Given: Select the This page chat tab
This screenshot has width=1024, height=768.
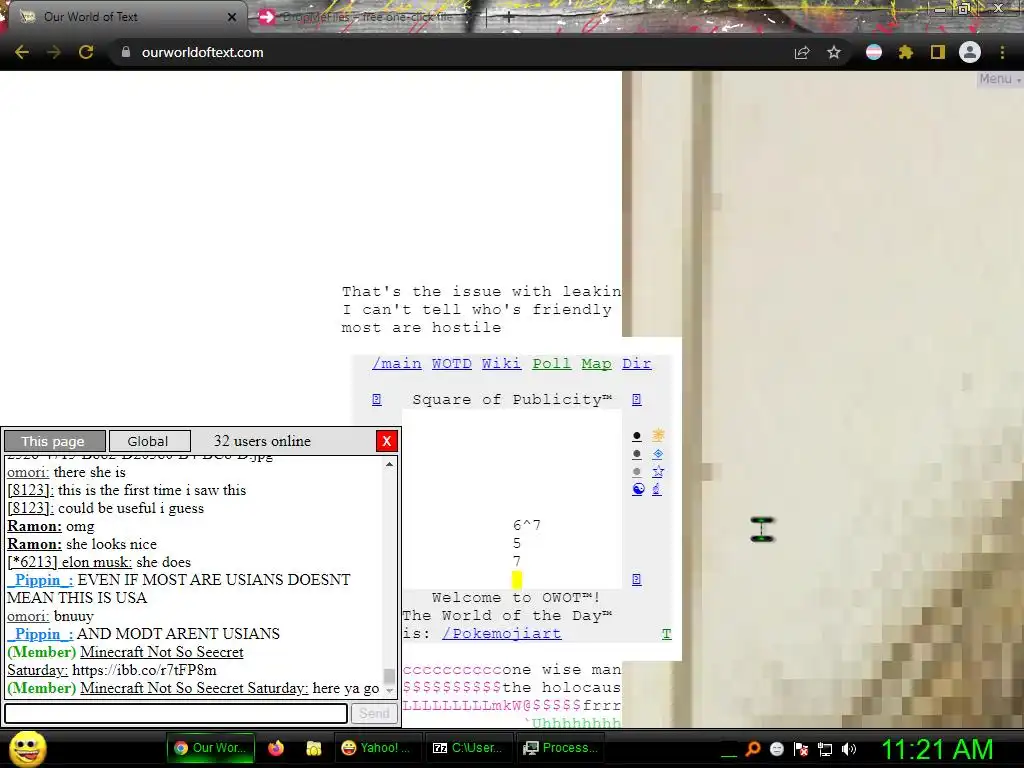Looking at the screenshot, I should (54, 441).
